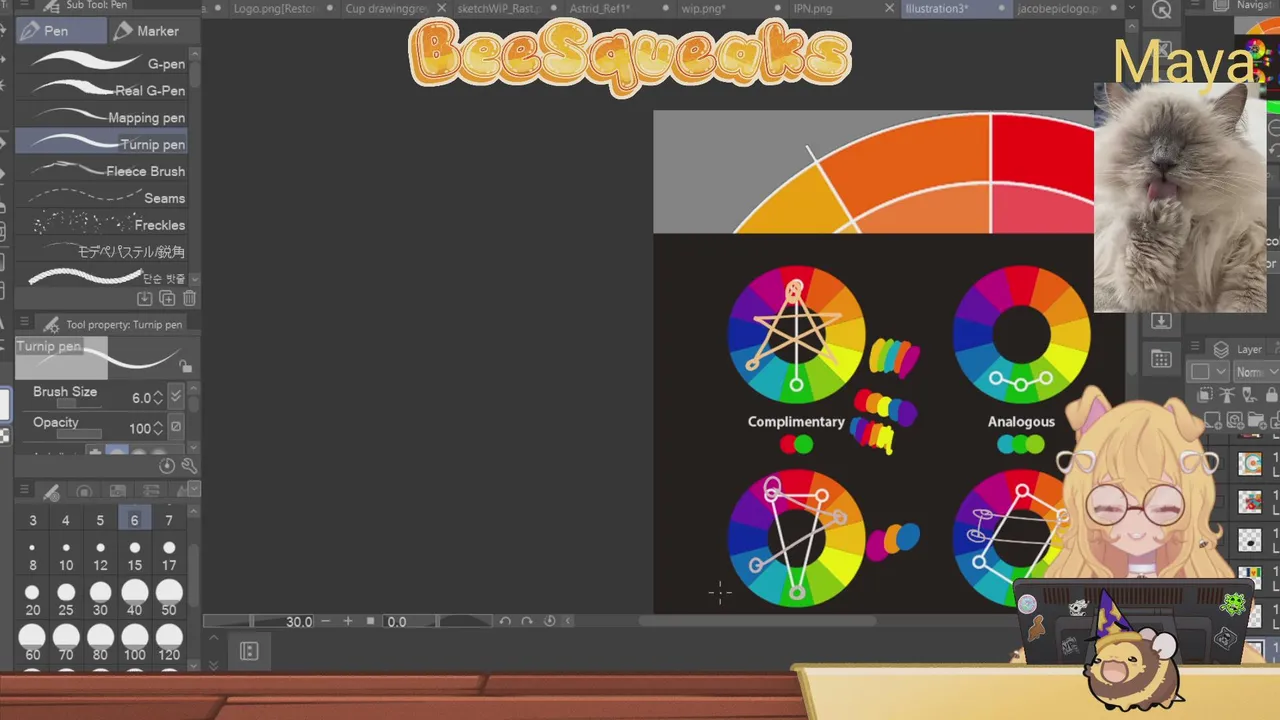
Task: Expand the hidden palette tabs chevron
Action: (194, 489)
